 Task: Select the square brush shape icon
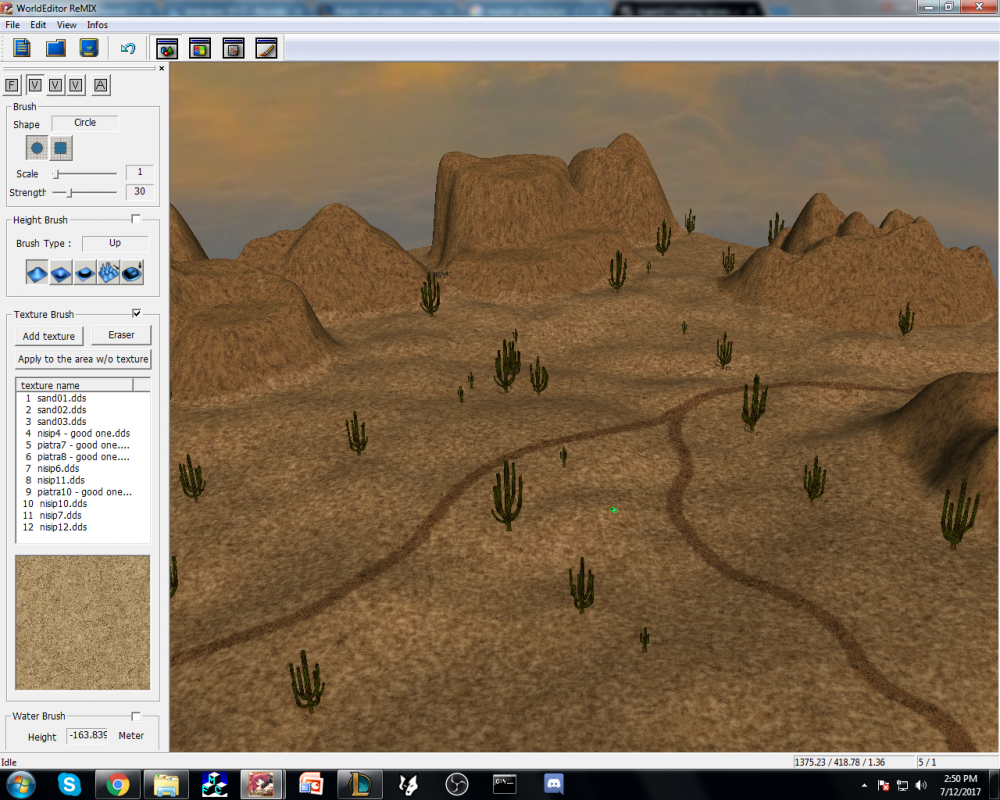coord(61,148)
